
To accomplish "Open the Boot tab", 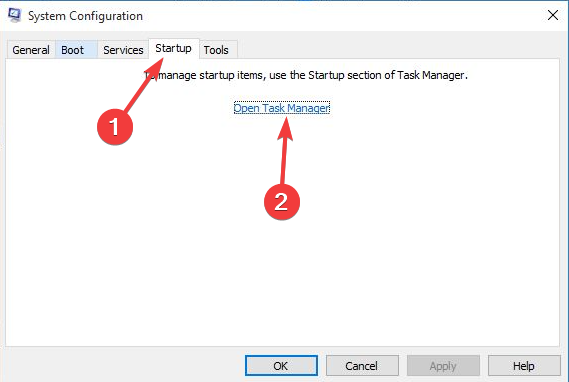I will coord(76,50).
